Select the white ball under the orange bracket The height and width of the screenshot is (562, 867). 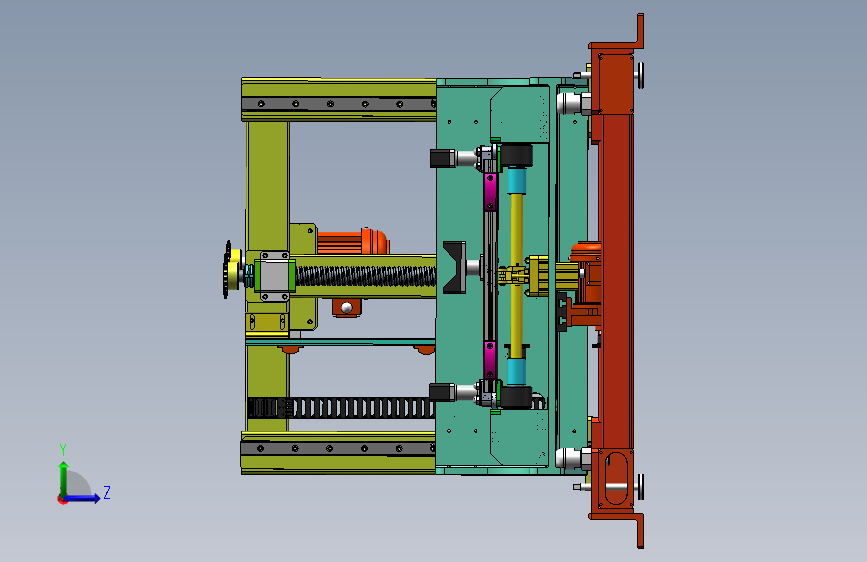coord(347,308)
